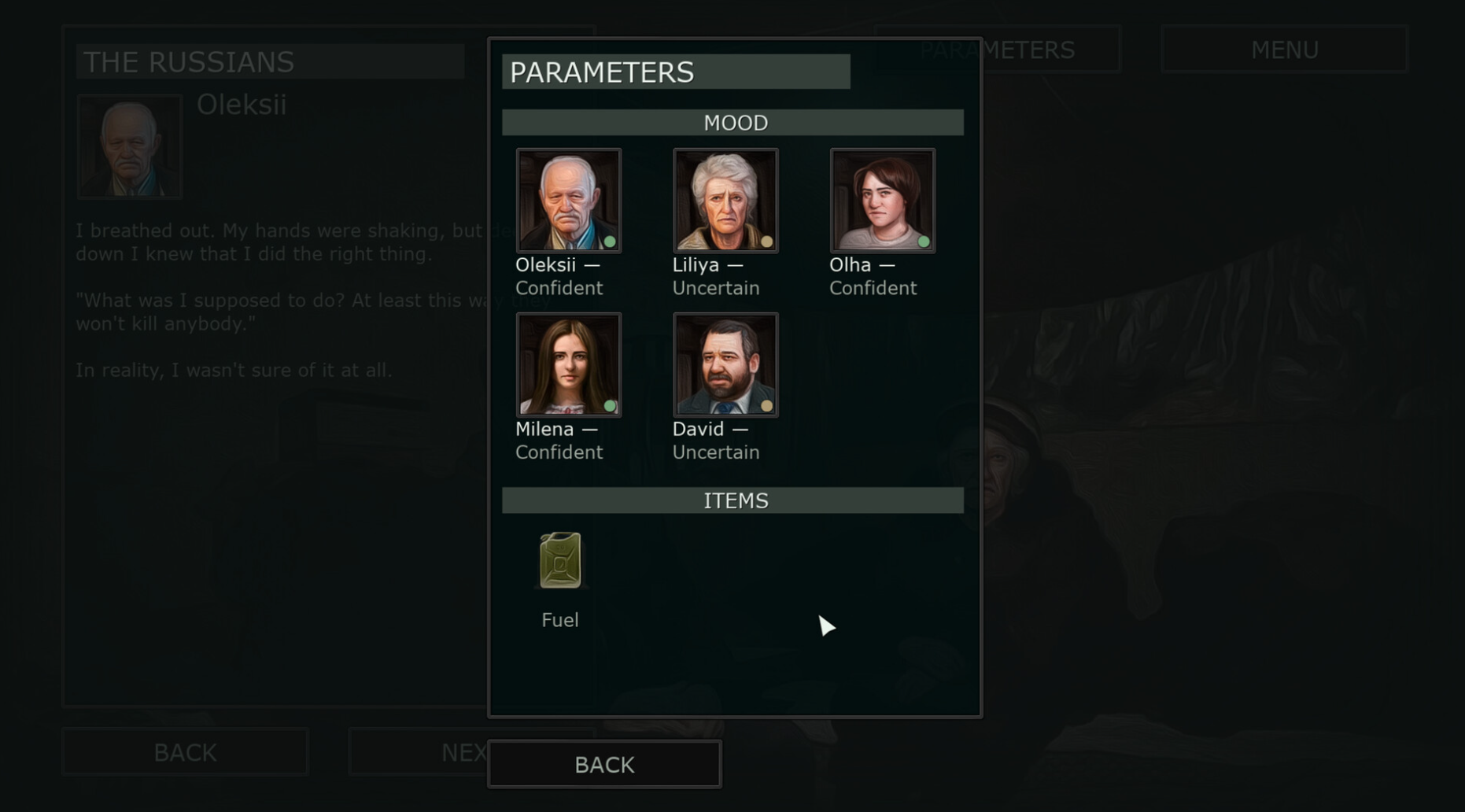This screenshot has width=1465, height=812.
Task: Select Milena's portrait thumbnail
Action: tap(568, 364)
